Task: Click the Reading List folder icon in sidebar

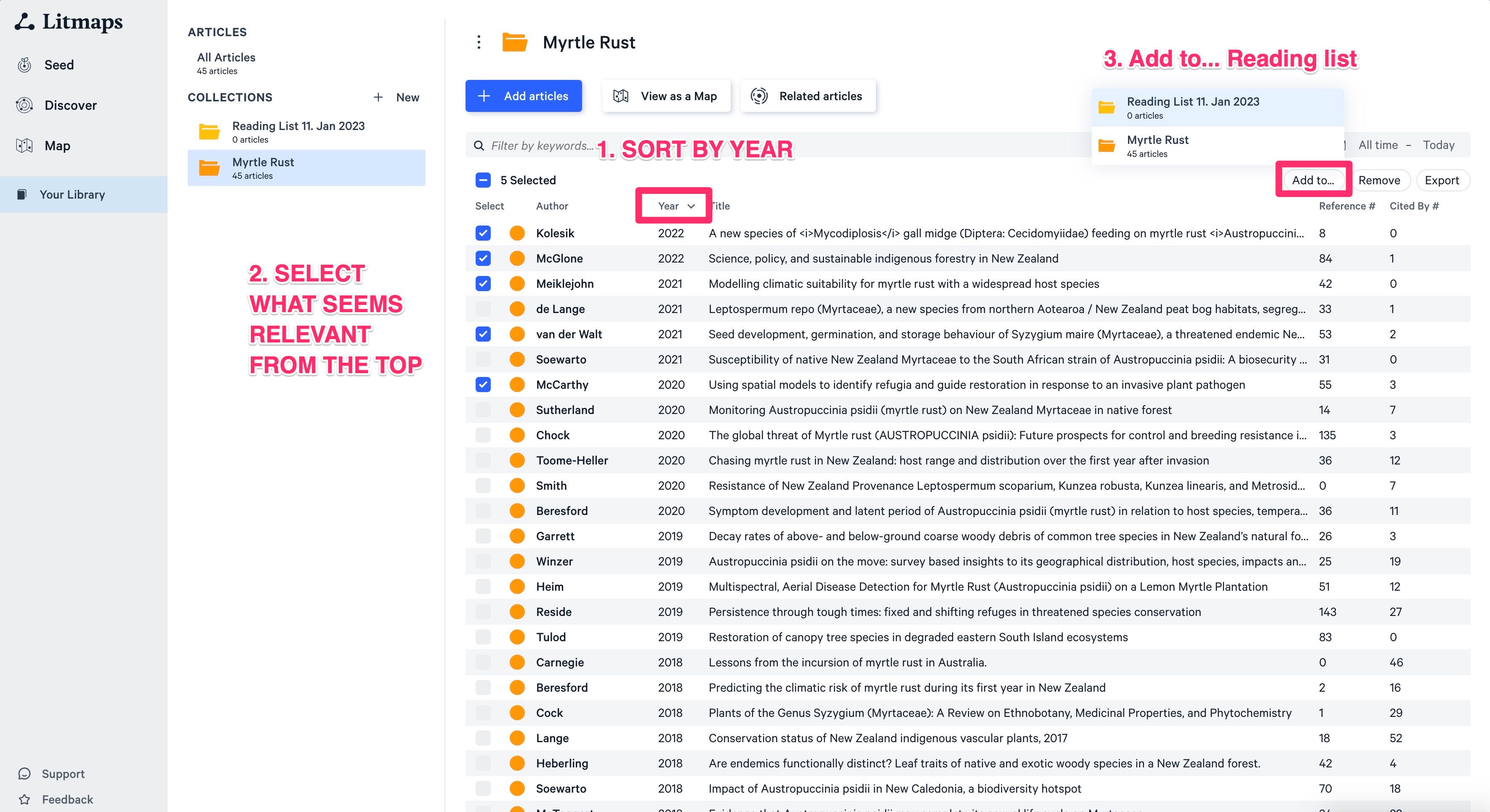Action: coord(209,132)
